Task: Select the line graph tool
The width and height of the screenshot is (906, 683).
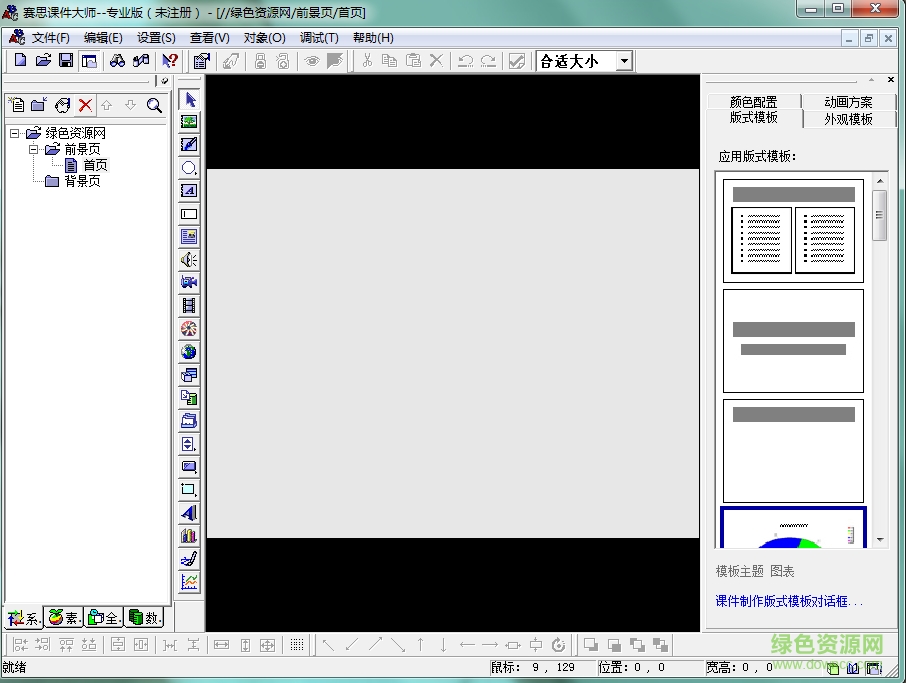Action: pos(189,582)
